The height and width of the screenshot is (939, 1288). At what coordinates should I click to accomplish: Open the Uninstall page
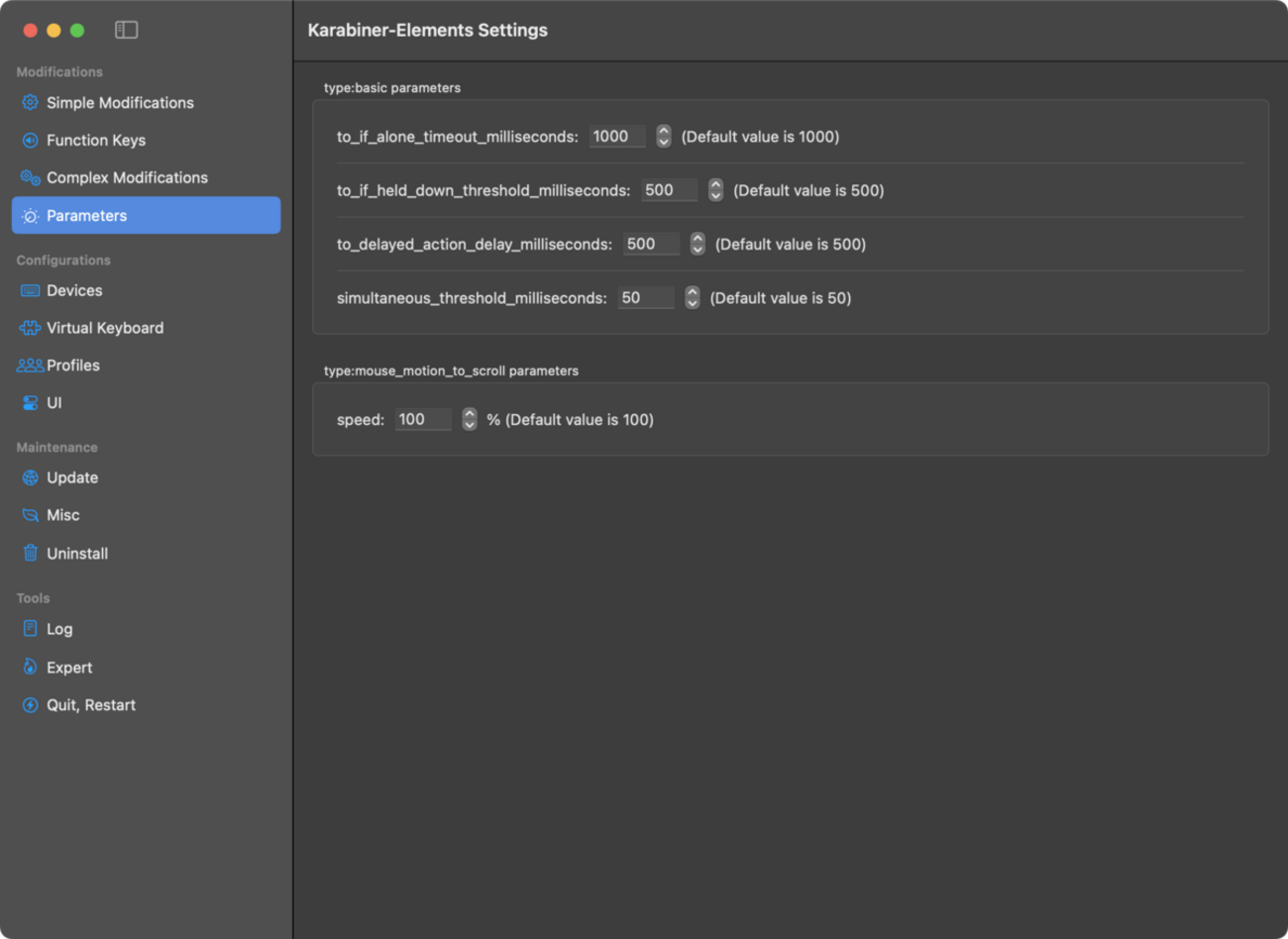pyautogui.click(x=146, y=553)
